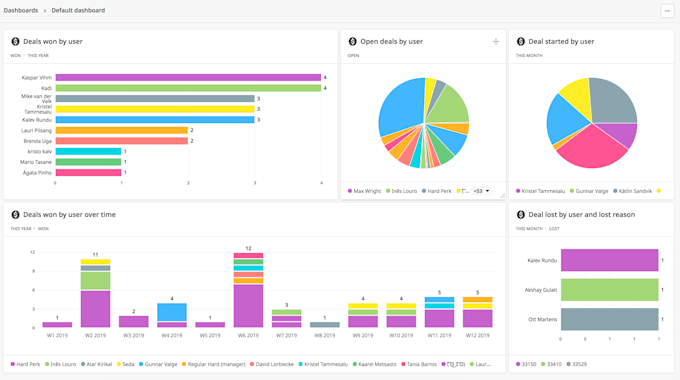The image size is (680, 380).
Task: Toggle Alar Kirikal in the over time chart legend
Action: point(96,364)
